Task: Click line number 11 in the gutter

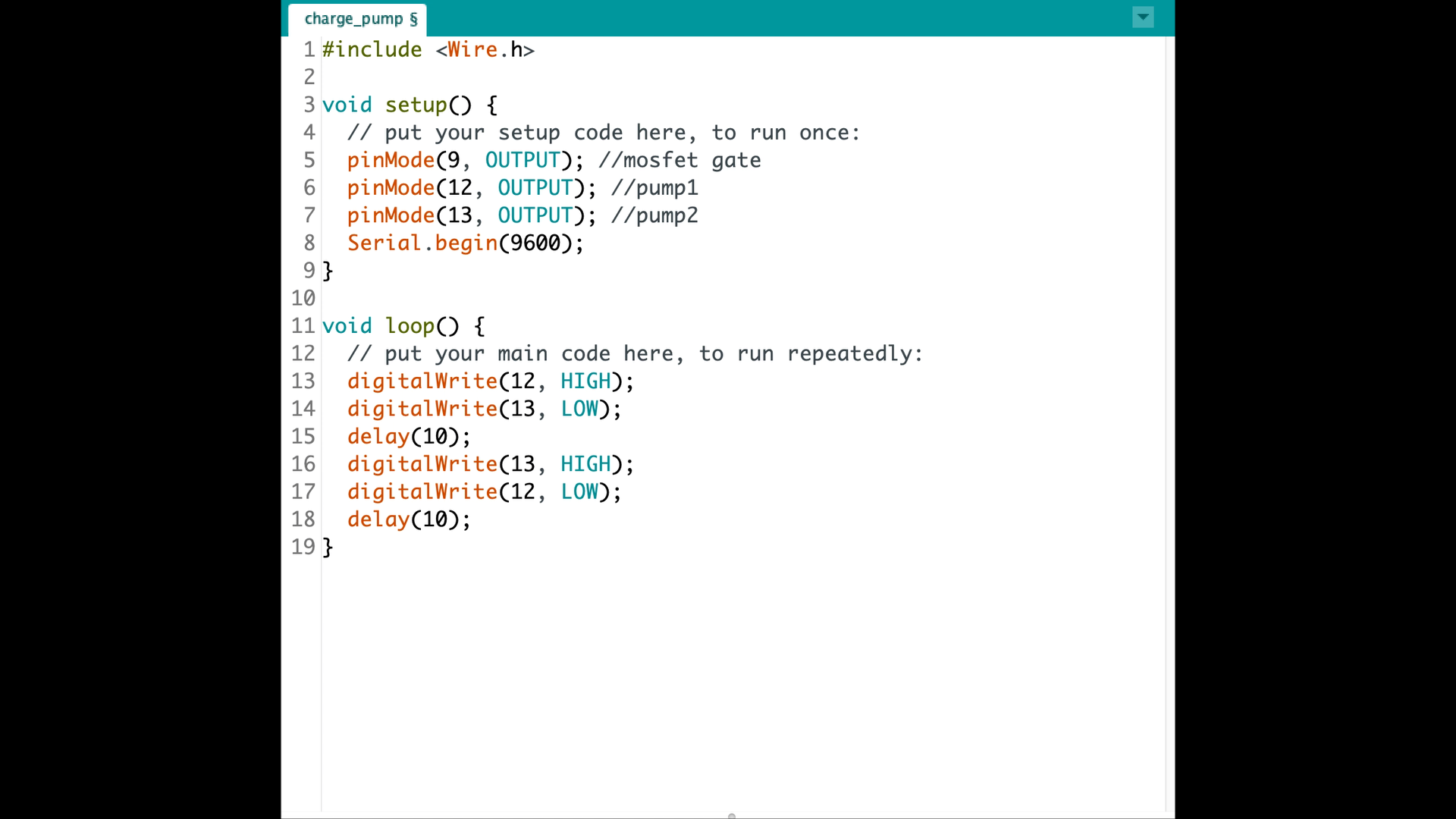Action: point(303,325)
